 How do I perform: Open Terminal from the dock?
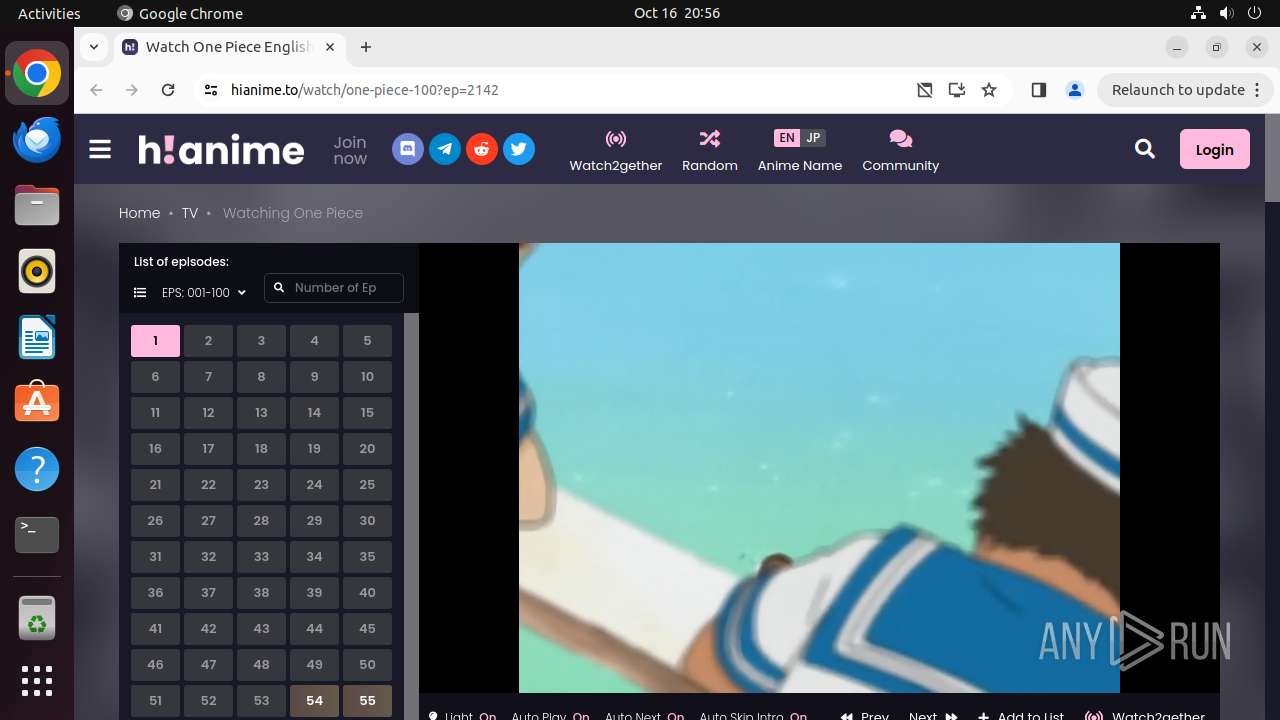(x=37, y=535)
